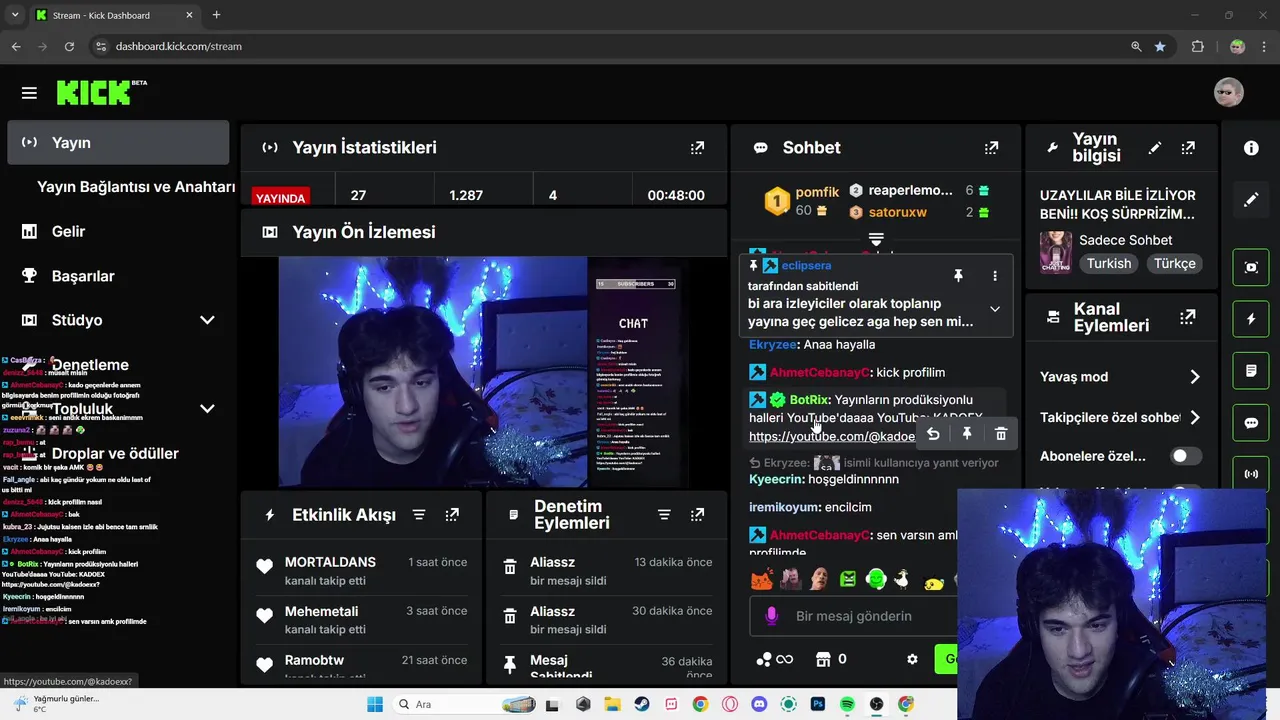Viewport: 1280px width, 720px height.
Task: Open the hamburger navigation menu
Action: [29, 93]
